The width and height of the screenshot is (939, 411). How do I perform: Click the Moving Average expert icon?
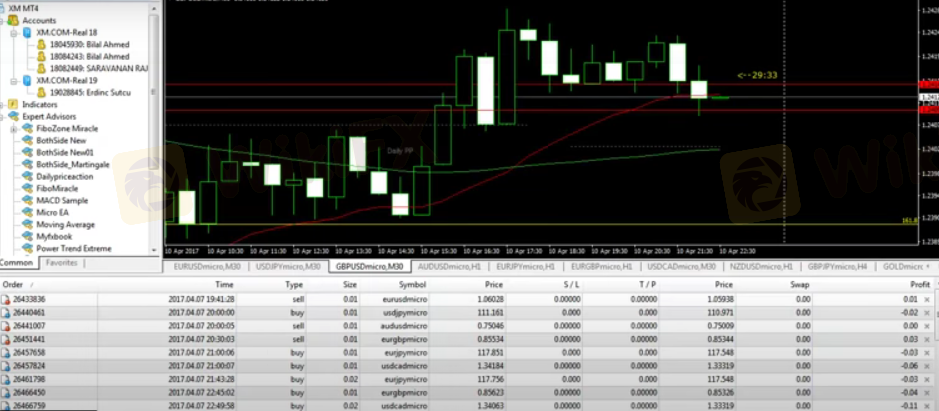[28, 224]
